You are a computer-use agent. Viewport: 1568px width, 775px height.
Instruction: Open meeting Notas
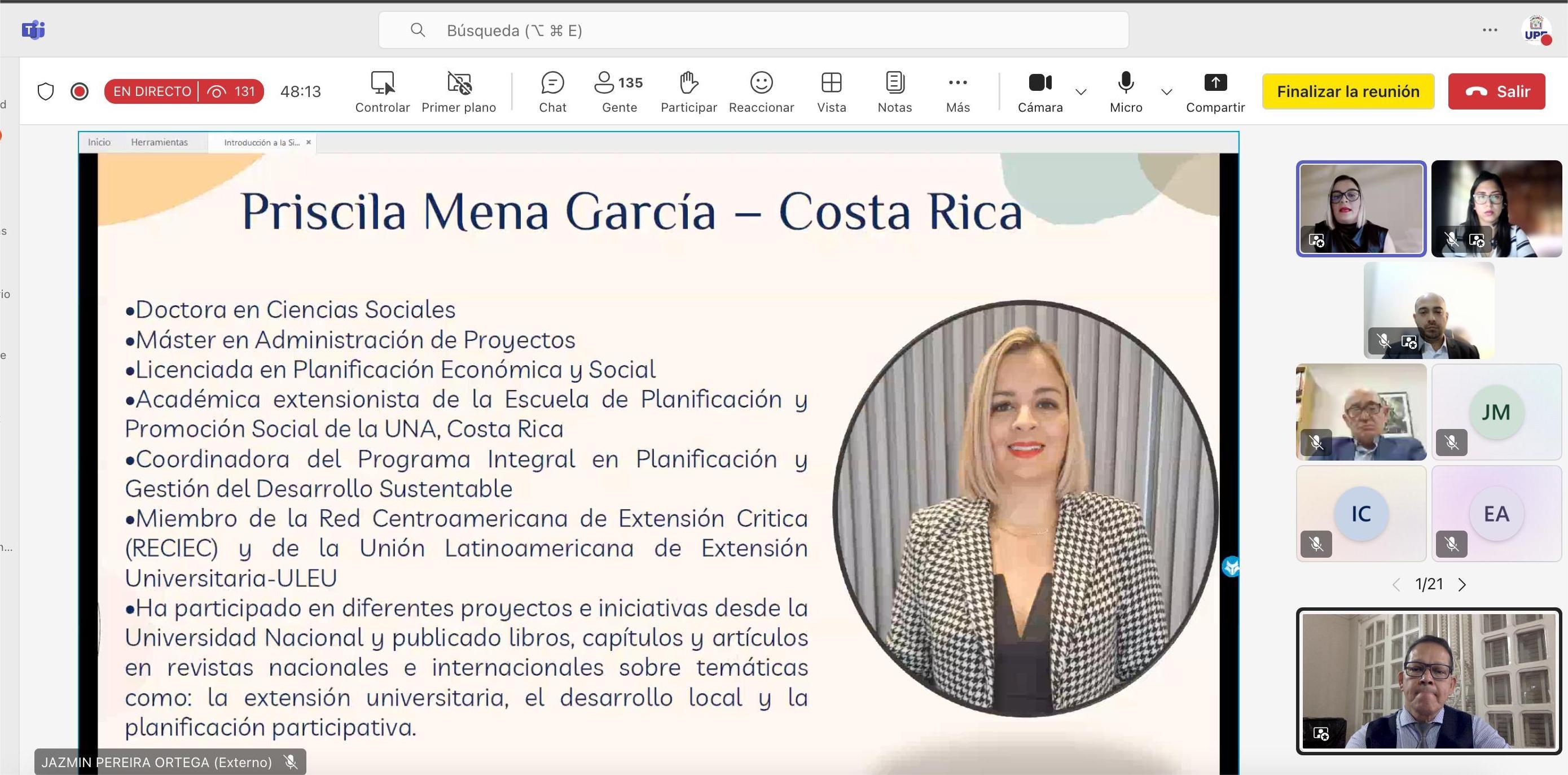[x=895, y=92]
